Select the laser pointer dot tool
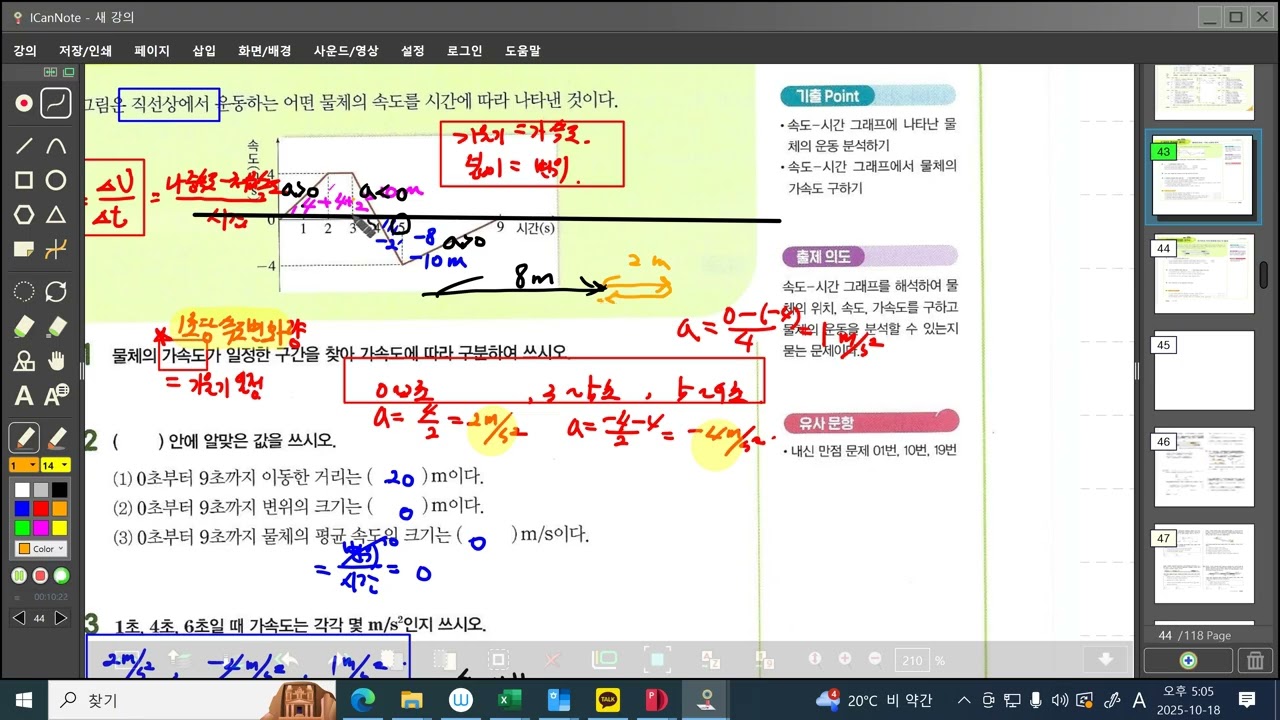1280x720 pixels. point(24,102)
